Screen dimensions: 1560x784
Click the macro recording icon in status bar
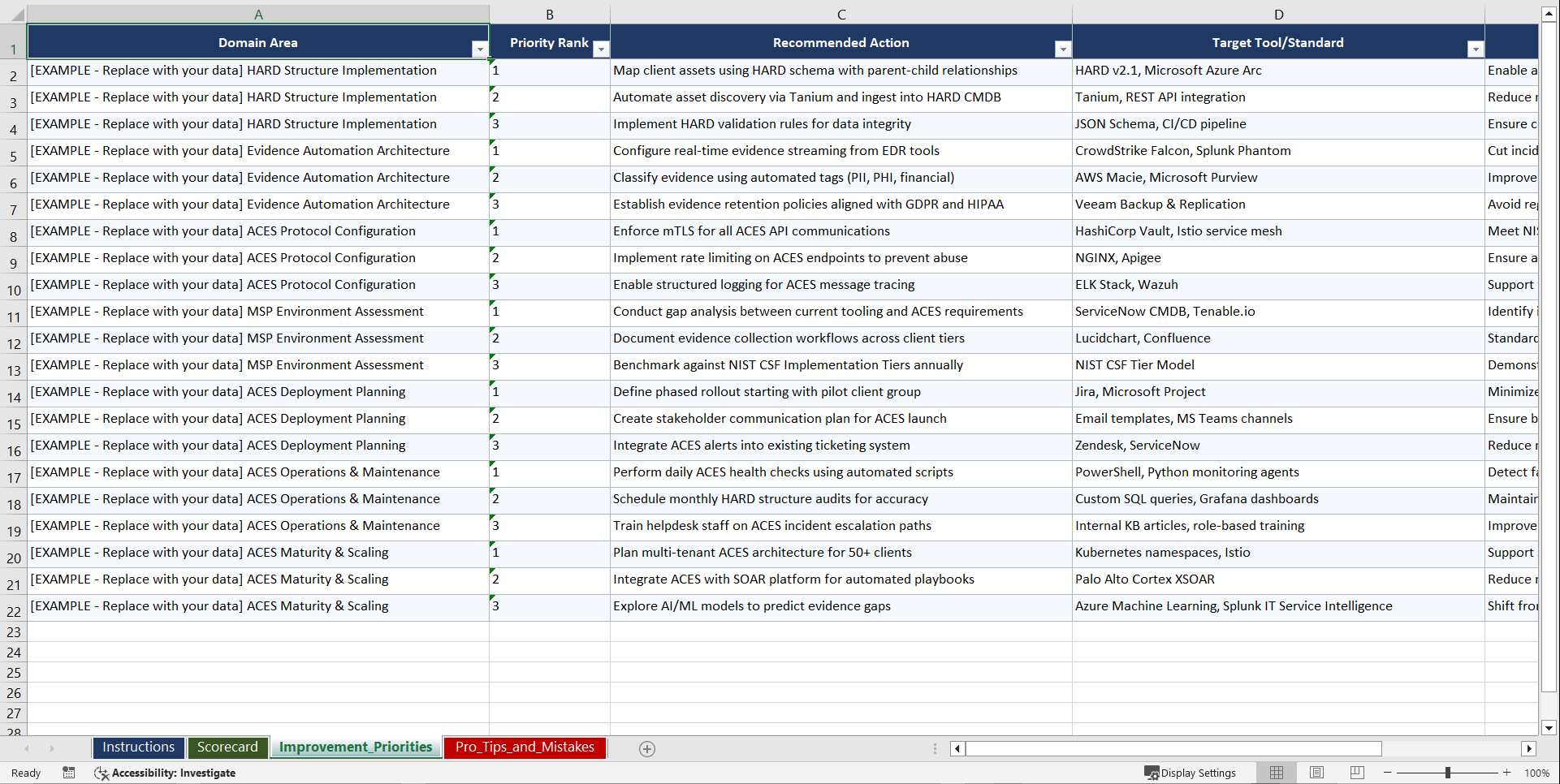tap(69, 773)
